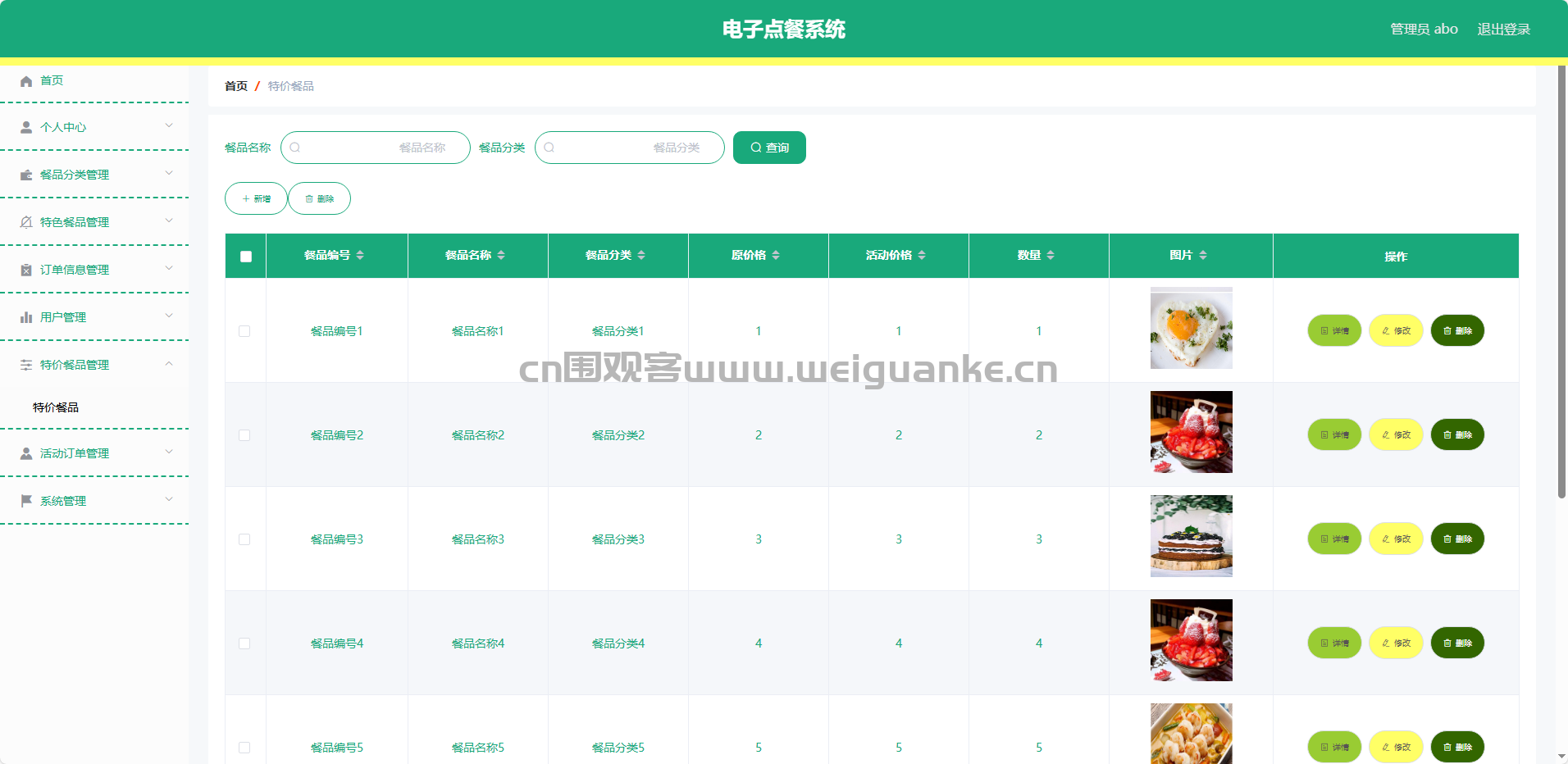
Task: Click the 订单信息管理 clipboard icon
Action: coord(26,271)
